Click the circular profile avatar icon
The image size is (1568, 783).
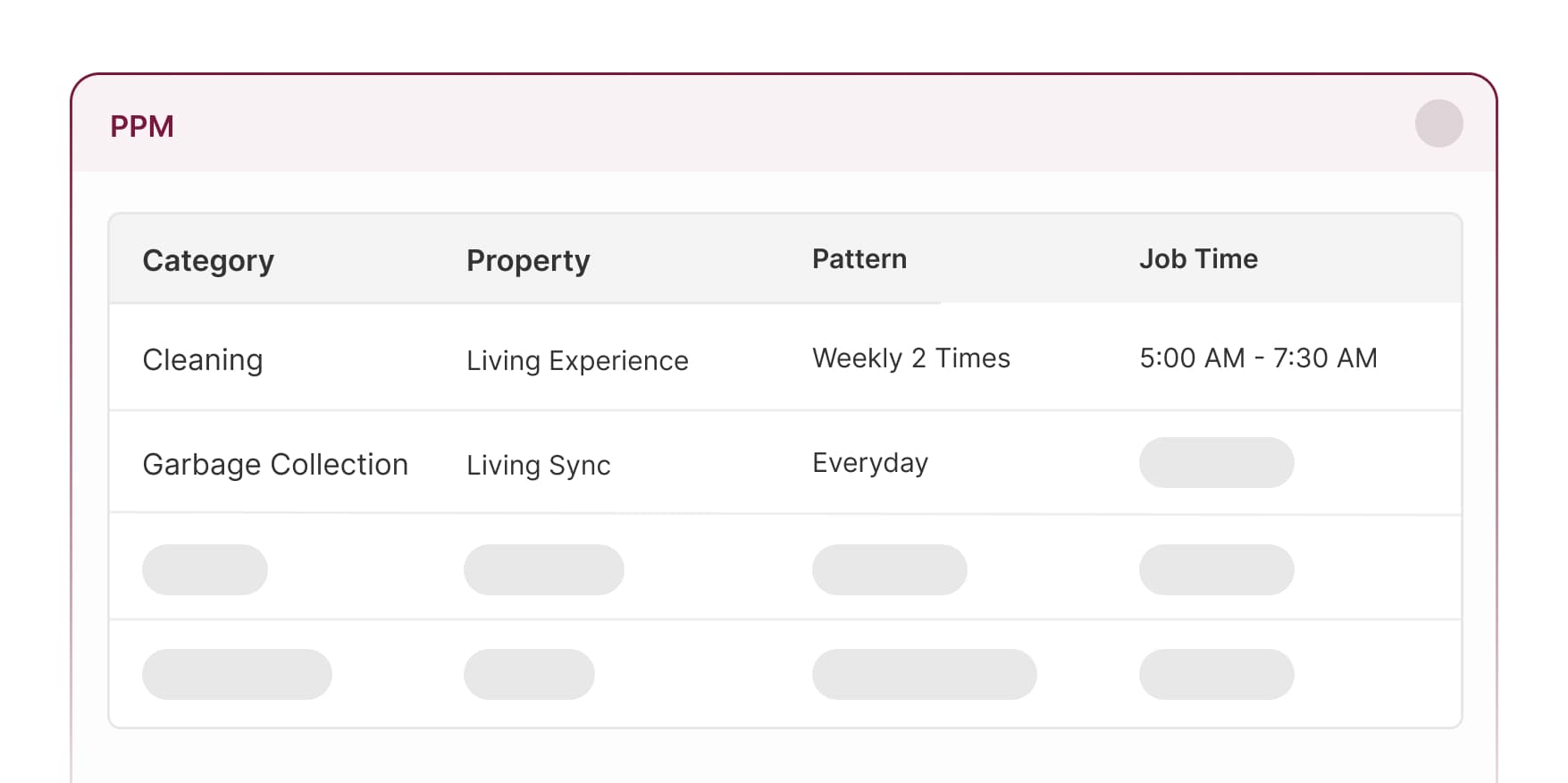[x=1438, y=124]
